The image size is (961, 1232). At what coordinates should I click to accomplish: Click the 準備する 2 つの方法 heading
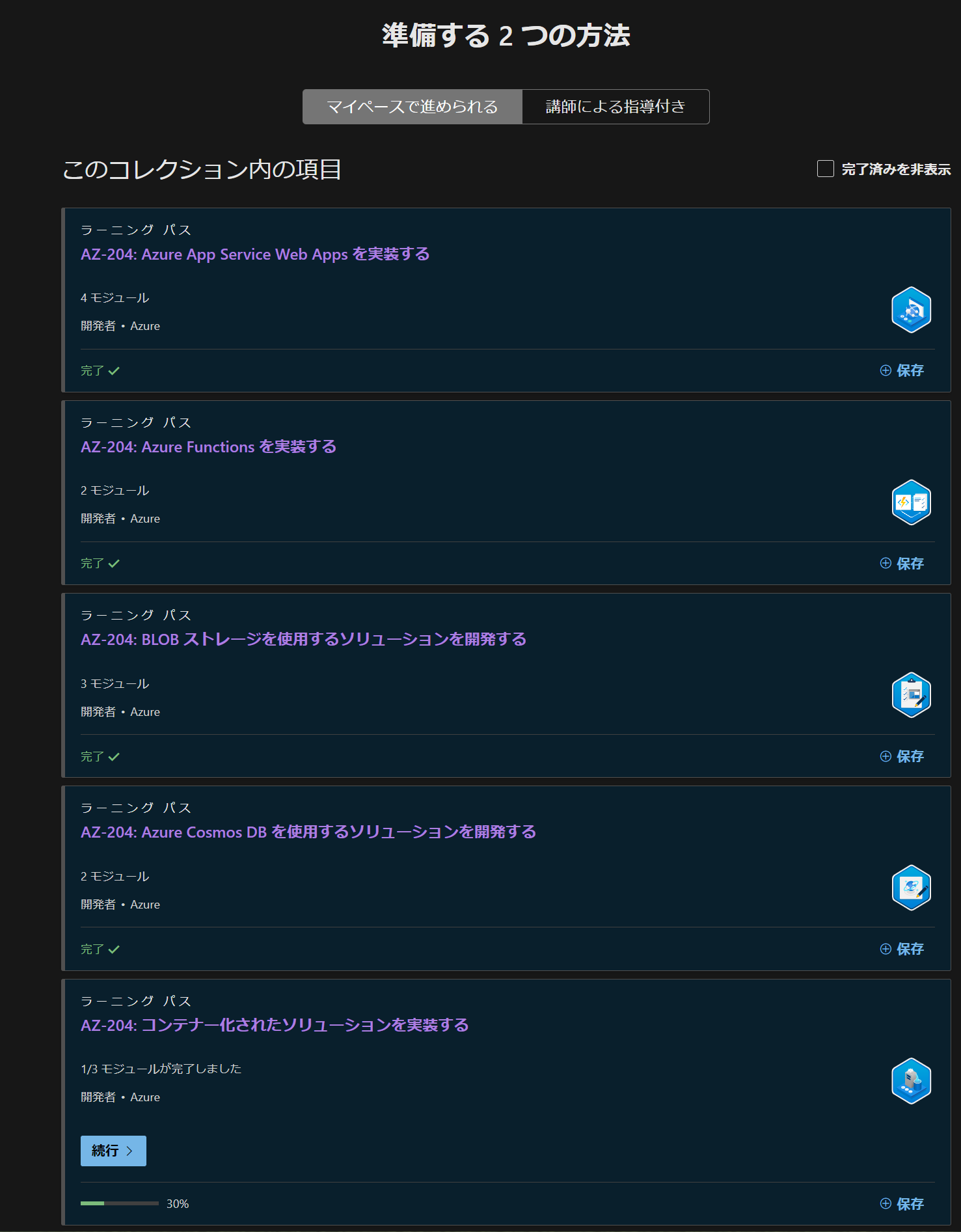tap(506, 35)
